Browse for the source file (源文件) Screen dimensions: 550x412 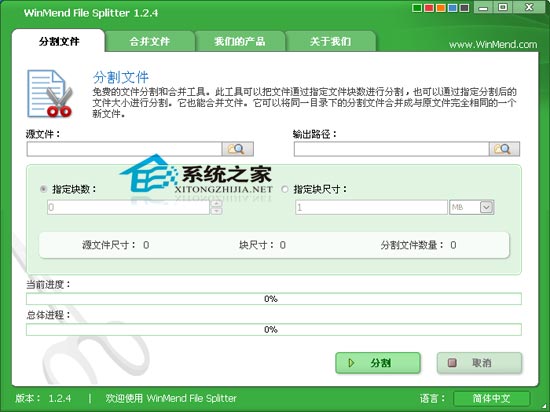(x=238, y=149)
